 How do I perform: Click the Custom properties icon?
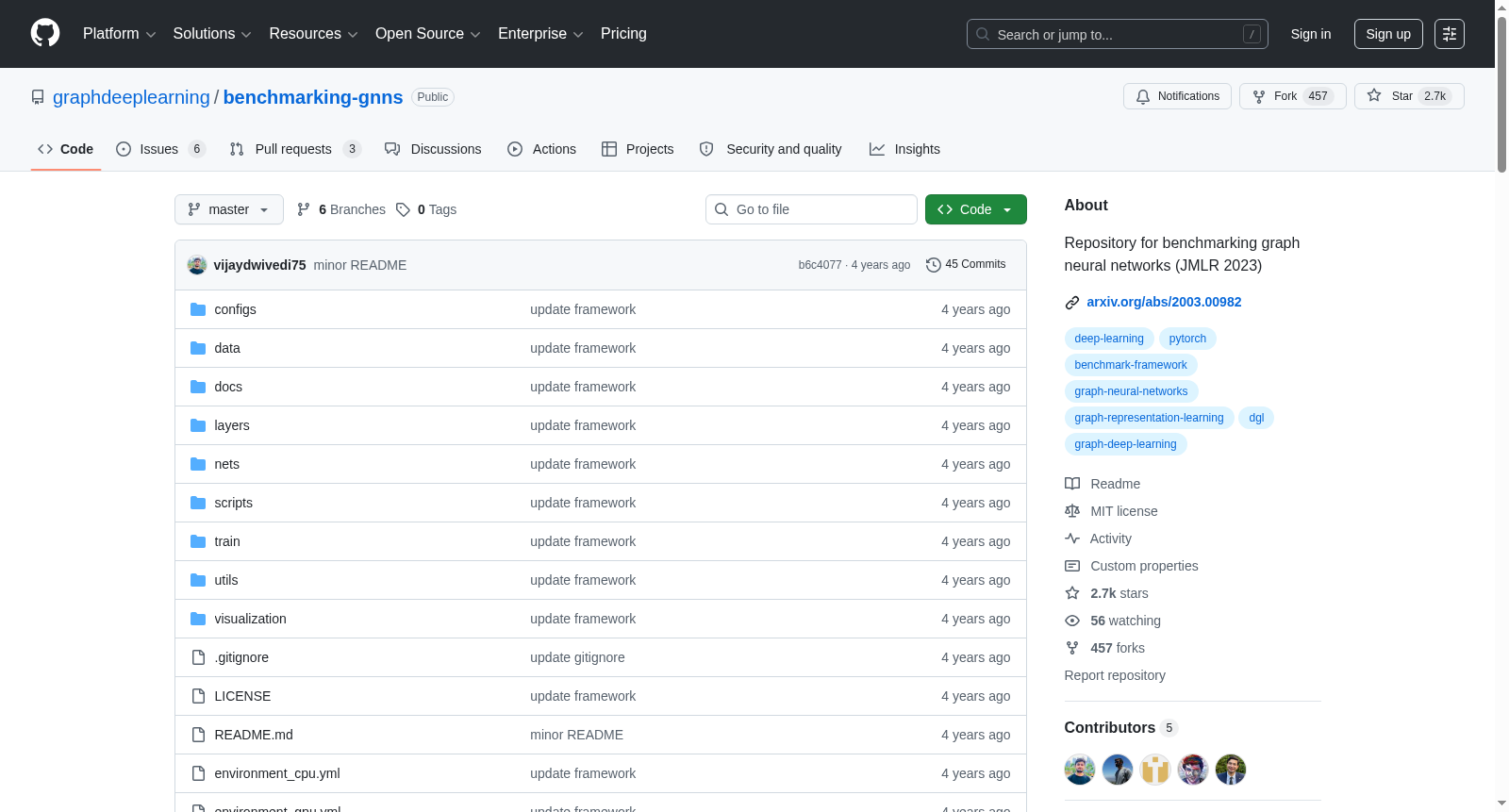click(x=1072, y=566)
